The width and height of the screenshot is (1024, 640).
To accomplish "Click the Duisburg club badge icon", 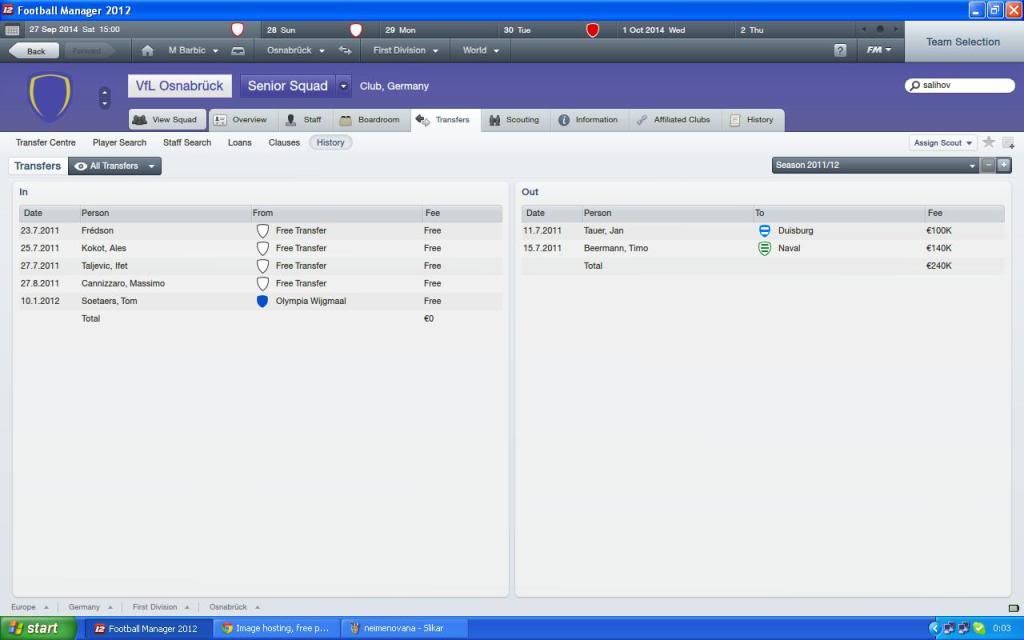I will tap(764, 231).
